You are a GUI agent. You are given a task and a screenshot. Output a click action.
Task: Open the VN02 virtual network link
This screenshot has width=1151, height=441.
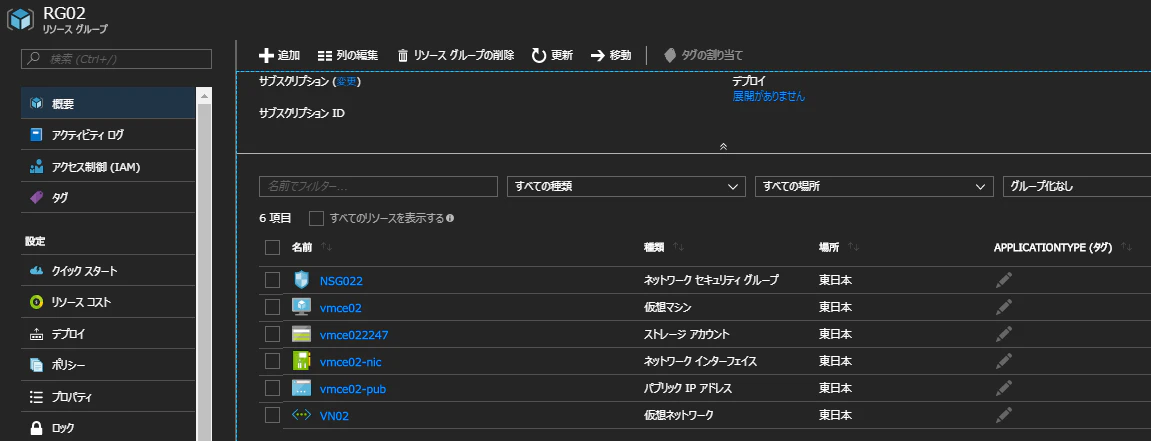tap(335, 416)
